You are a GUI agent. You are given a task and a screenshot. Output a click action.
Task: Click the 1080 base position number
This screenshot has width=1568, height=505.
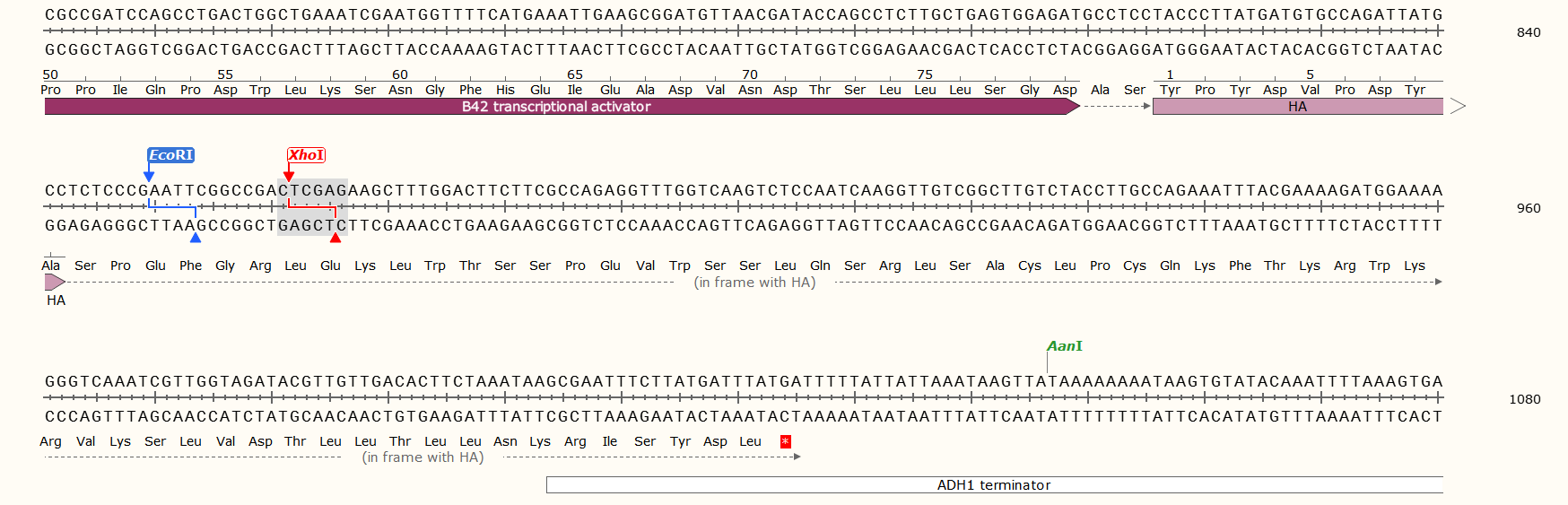coord(1525,399)
